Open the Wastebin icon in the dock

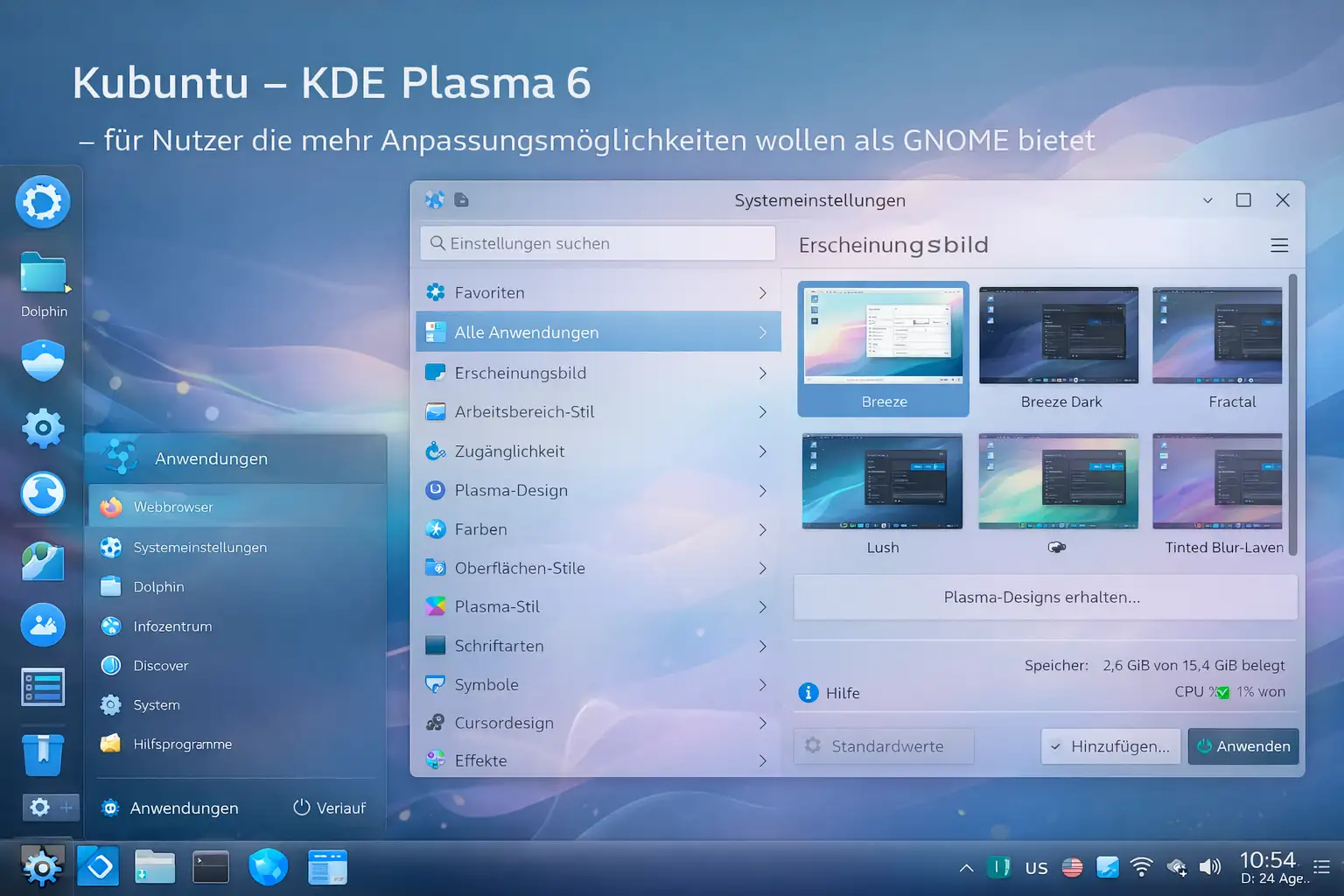pyautogui.click(x=43, y=754)
